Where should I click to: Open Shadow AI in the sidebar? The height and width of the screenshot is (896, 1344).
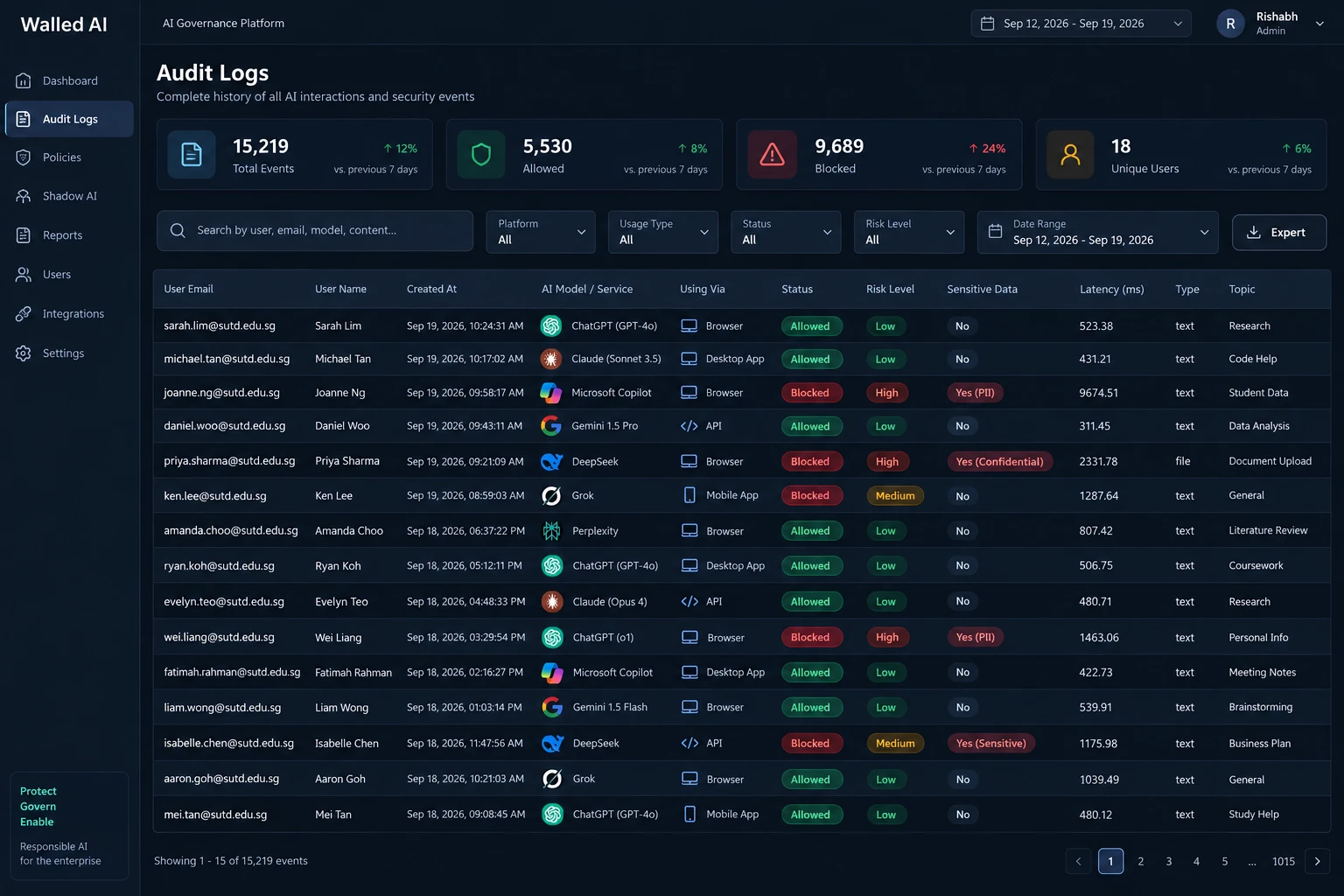coord(69,196)
